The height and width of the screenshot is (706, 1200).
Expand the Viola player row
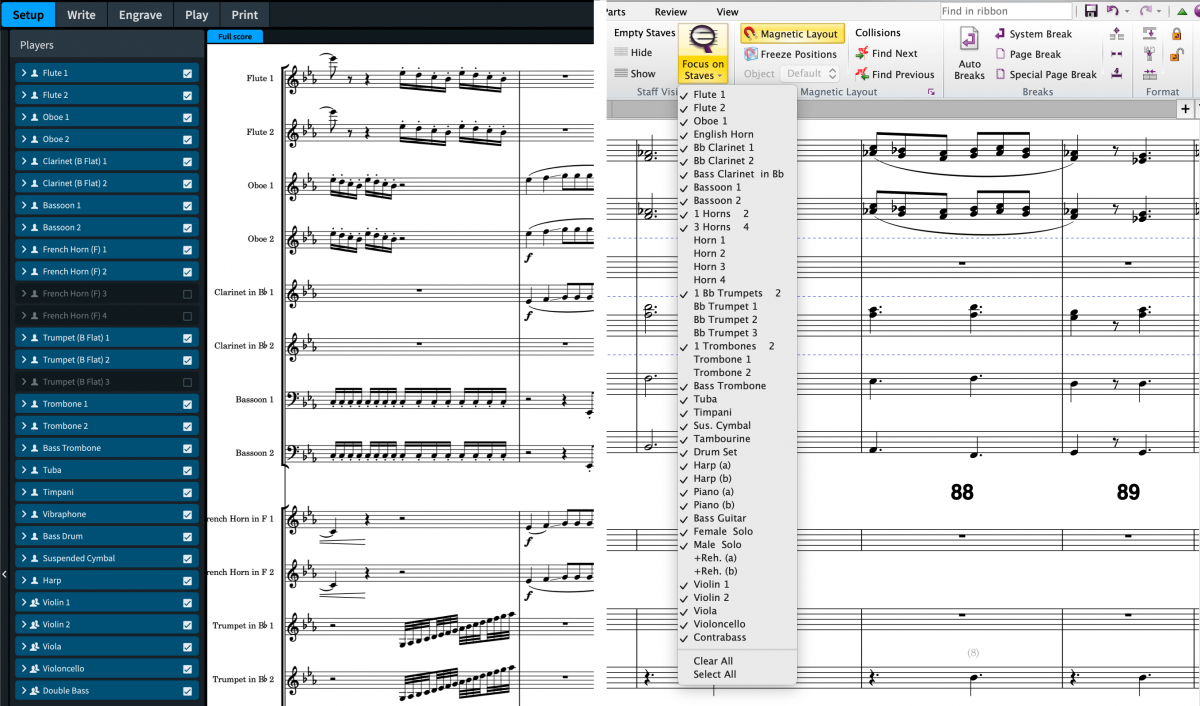(x=22, y=647)
